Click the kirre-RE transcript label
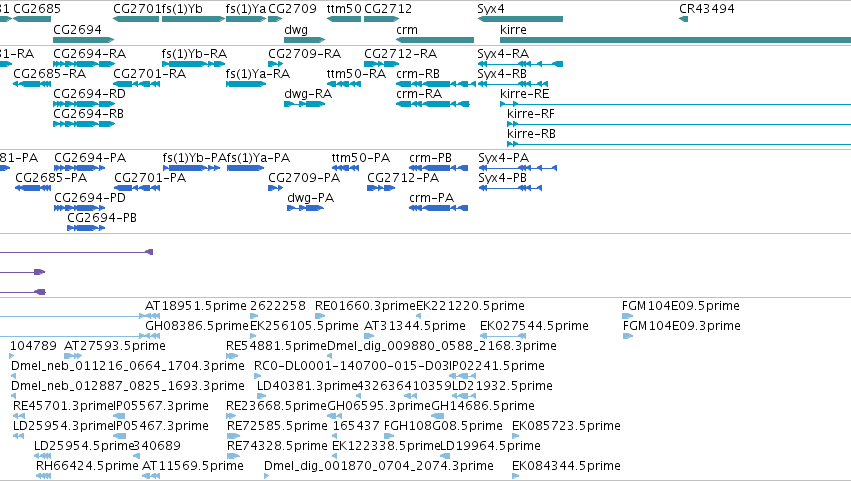The height and width of the screenshot is (481, 851). coord(524,94)
